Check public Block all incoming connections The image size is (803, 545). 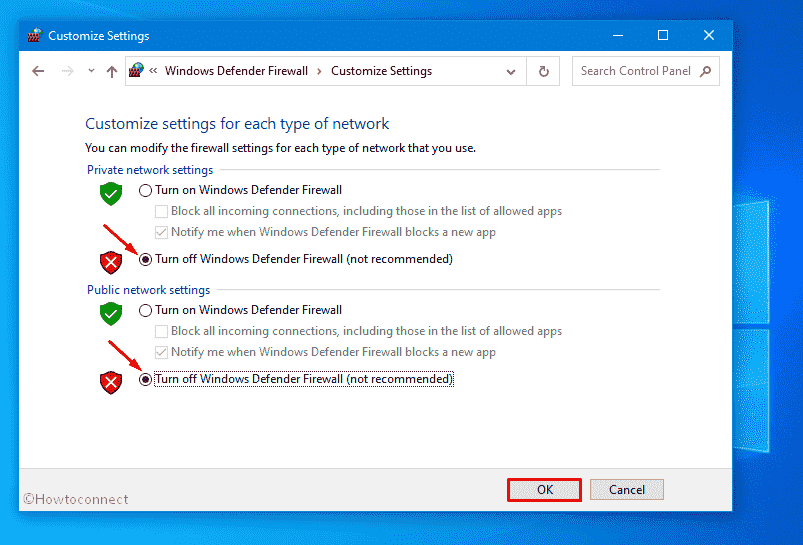pos(161,331)
